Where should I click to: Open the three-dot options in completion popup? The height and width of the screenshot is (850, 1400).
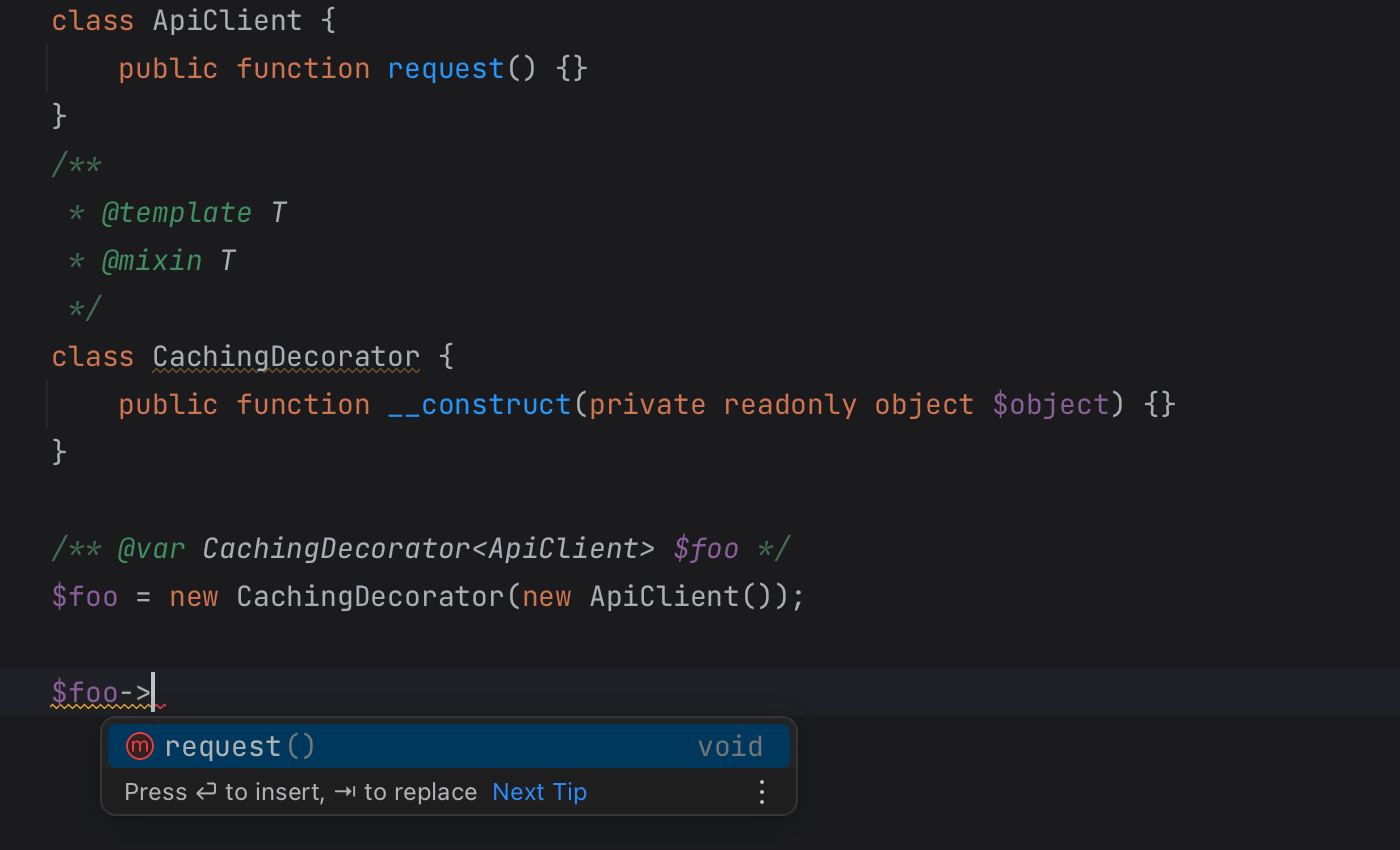[x=762, y=792]
